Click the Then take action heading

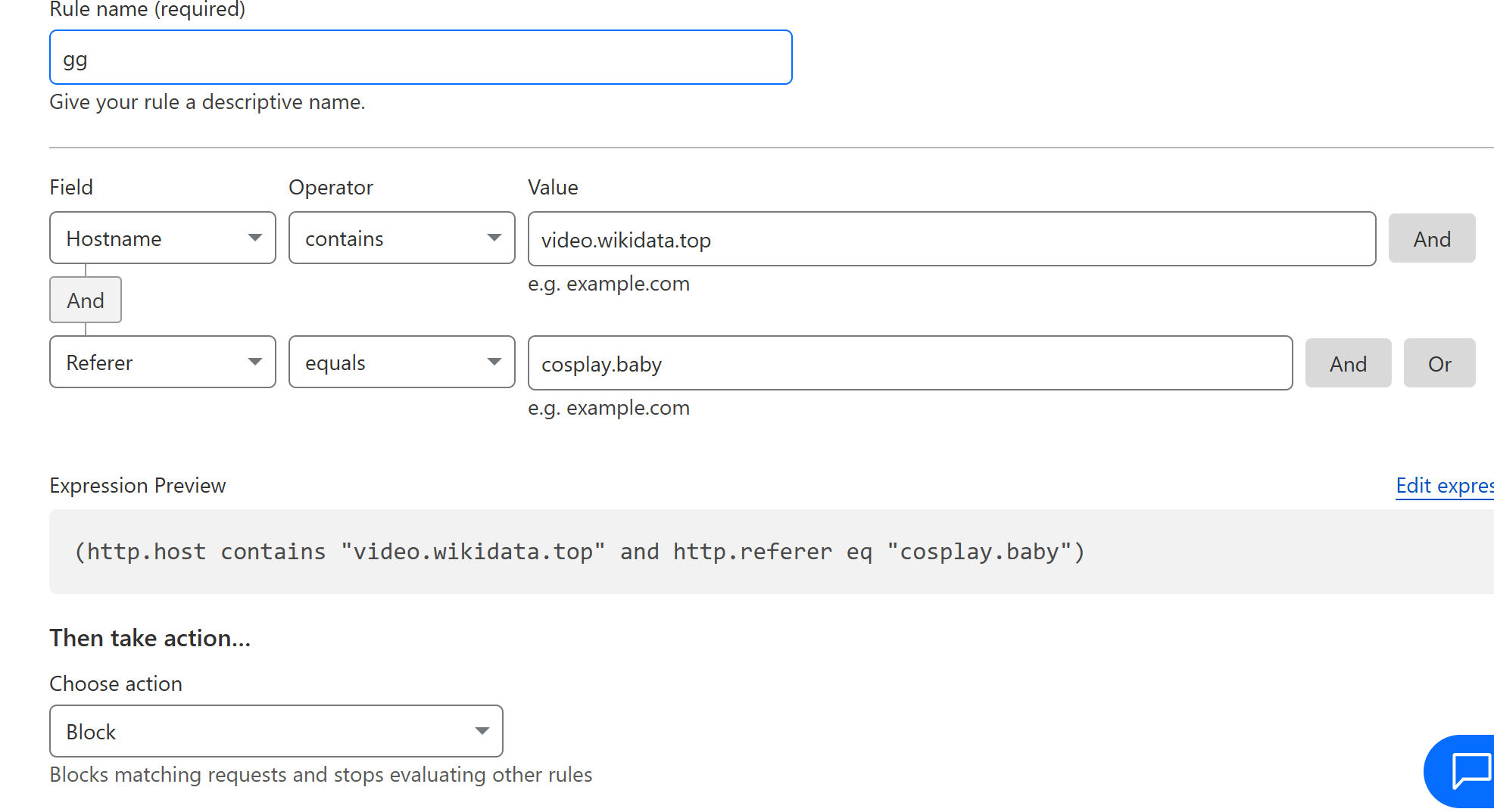(x=150, y=638)
